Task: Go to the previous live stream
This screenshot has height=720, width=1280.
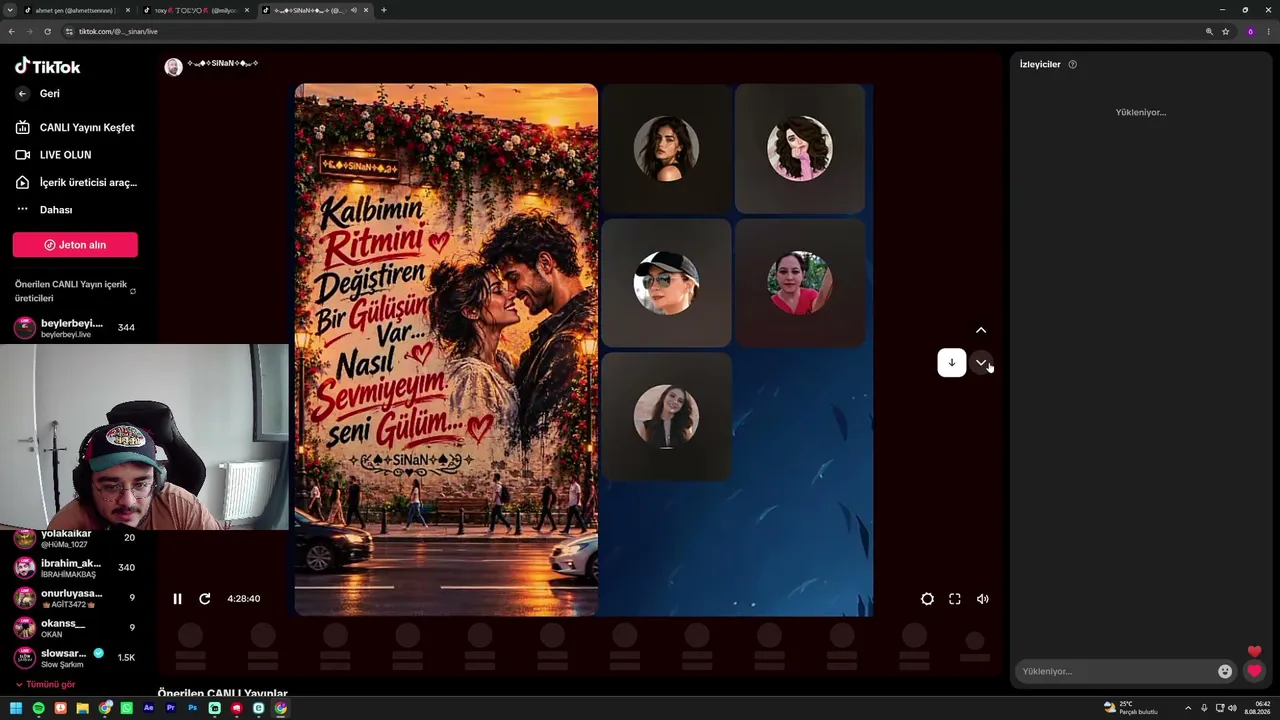Action: (981, 330)
